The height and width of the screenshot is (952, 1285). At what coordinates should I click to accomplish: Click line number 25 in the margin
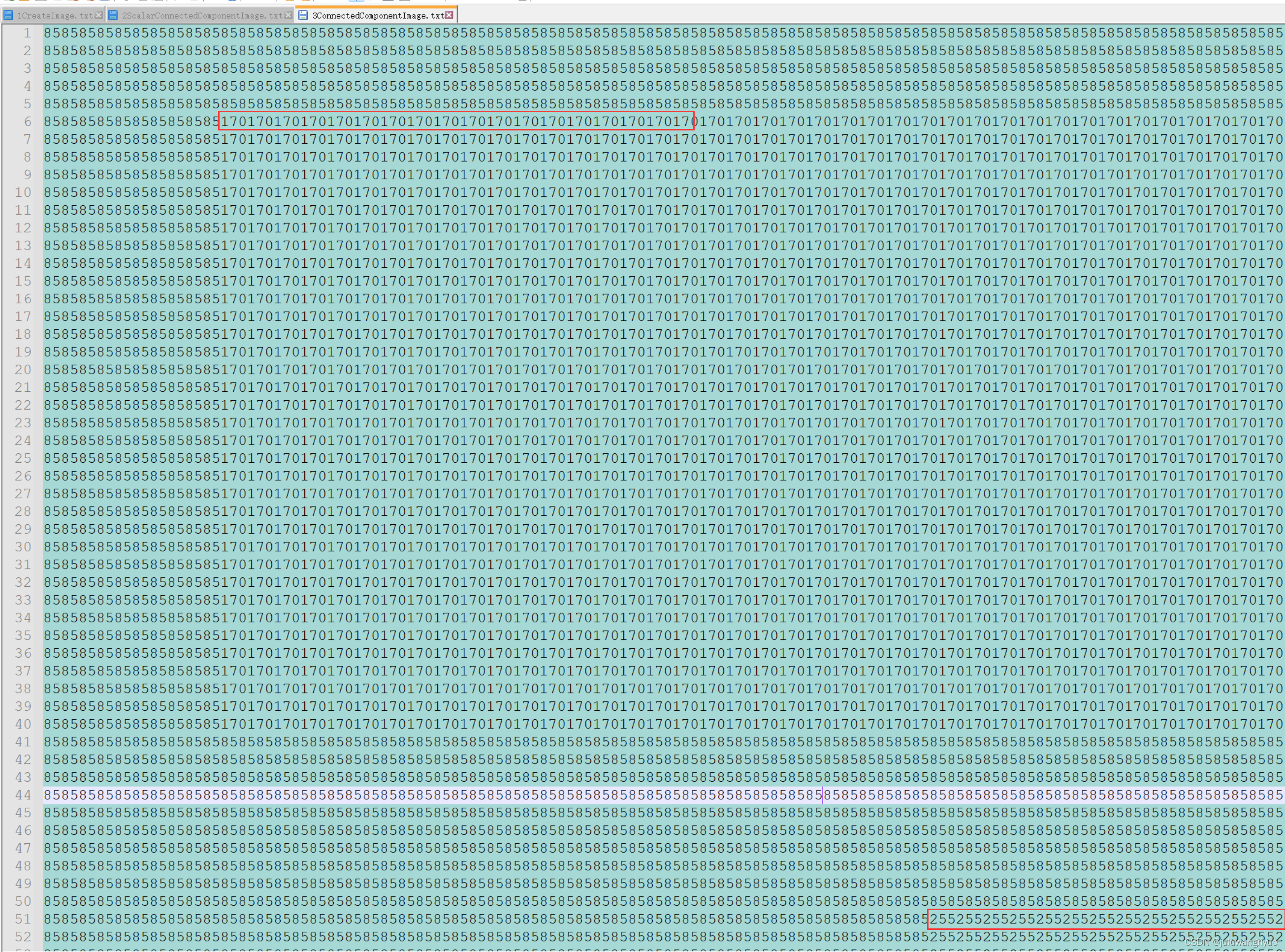point(23,459)
